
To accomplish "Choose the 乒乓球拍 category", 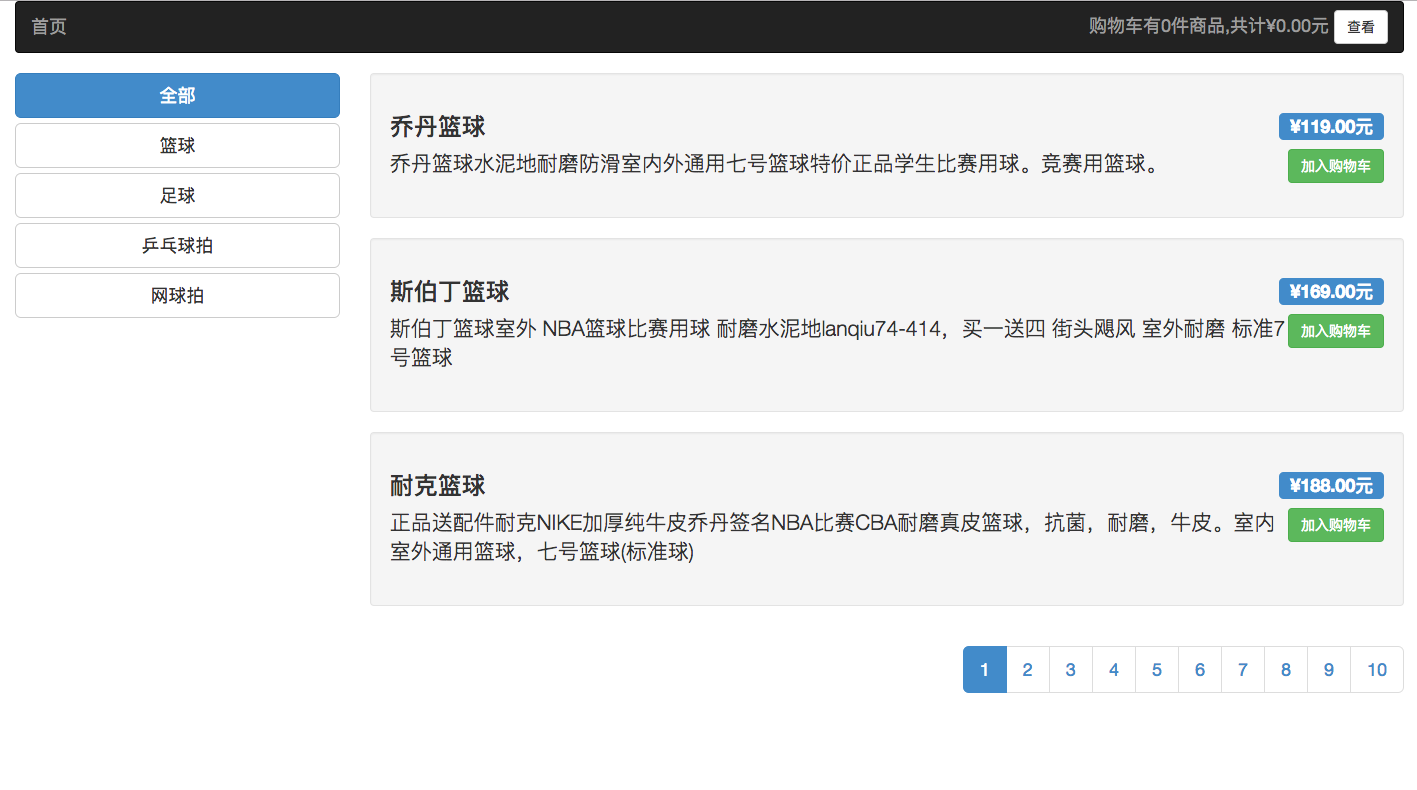I will point(177,246).
